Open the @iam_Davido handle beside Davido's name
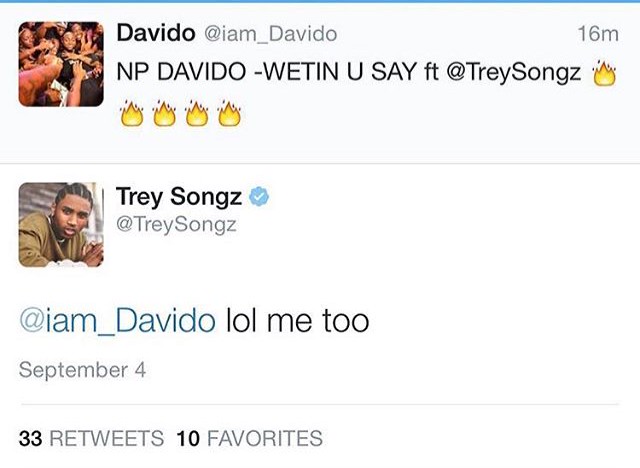The height and width of the screenshot is (468, 640). point(270,34)
